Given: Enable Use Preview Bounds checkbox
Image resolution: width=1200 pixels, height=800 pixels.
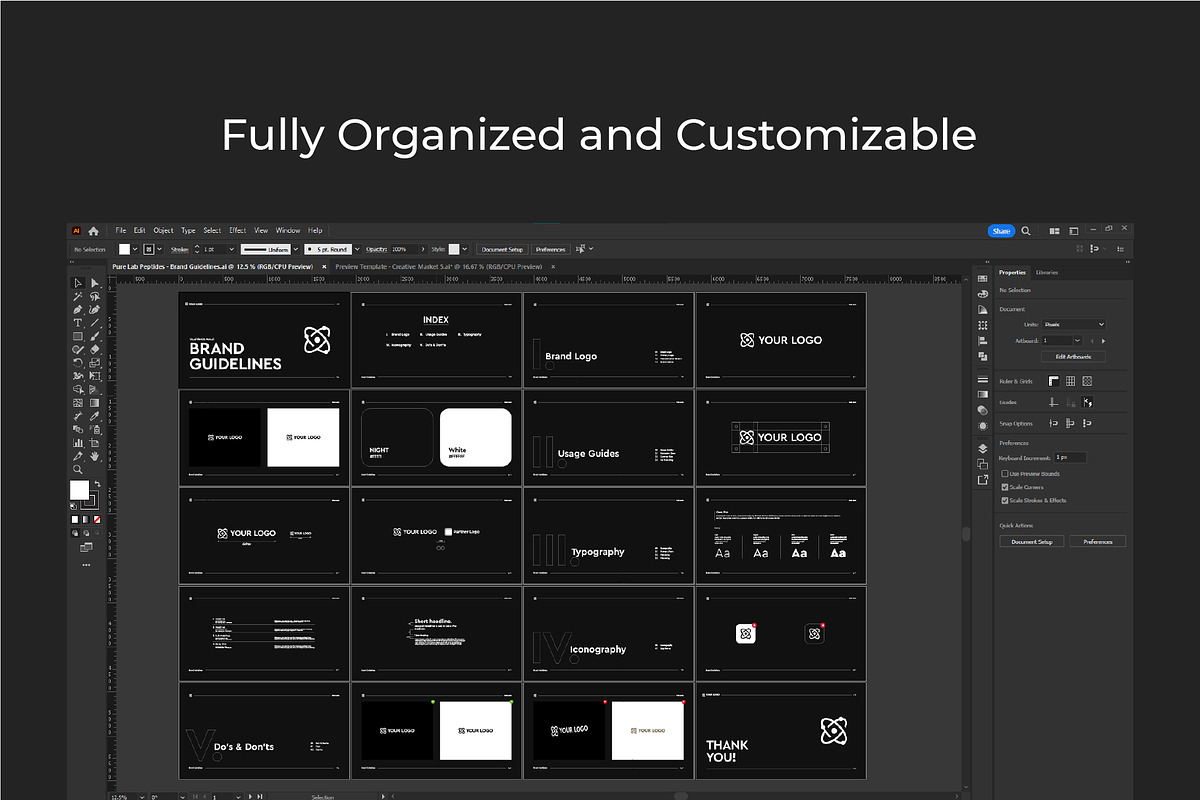Looking at the screenshot, I should click(x=1005, y=474).
